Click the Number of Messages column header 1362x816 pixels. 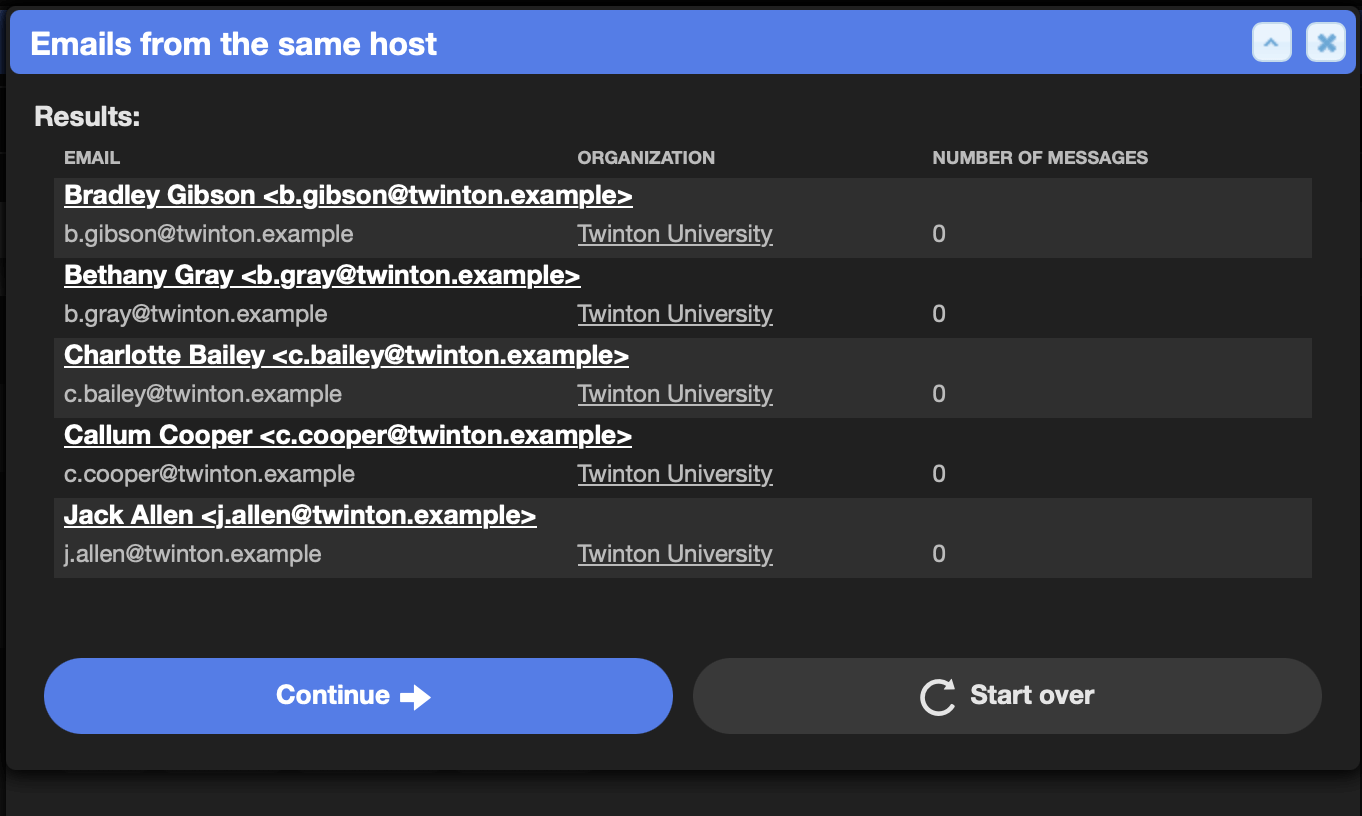click(x=1040, y=158)
